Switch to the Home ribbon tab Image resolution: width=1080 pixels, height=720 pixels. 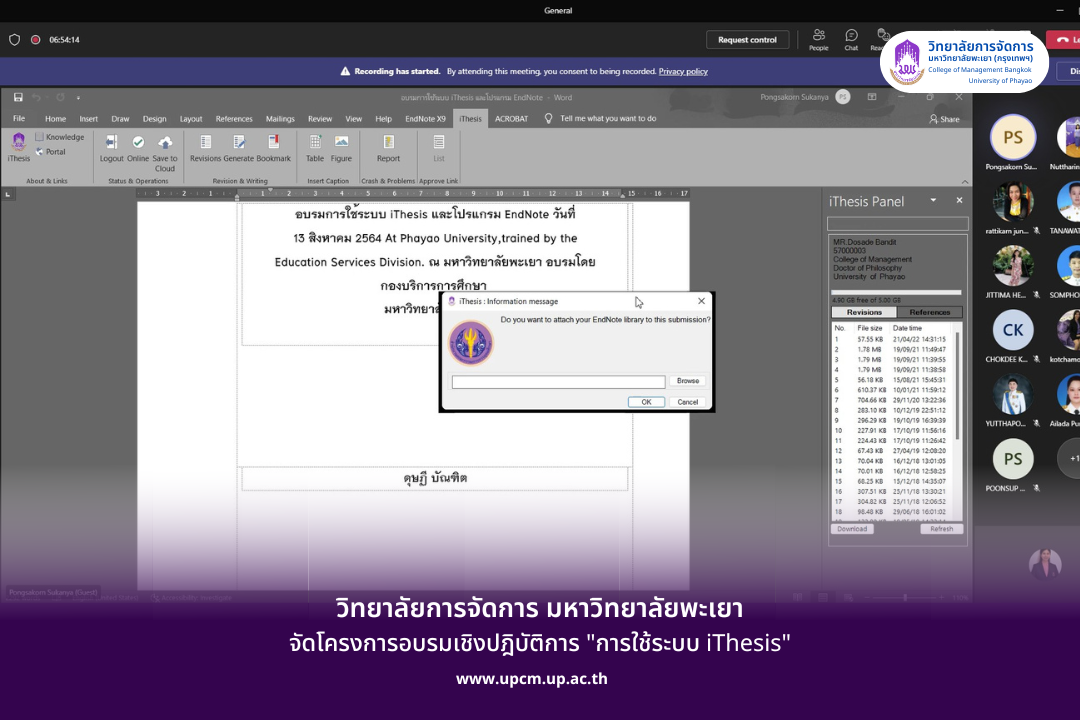(56, 119)
